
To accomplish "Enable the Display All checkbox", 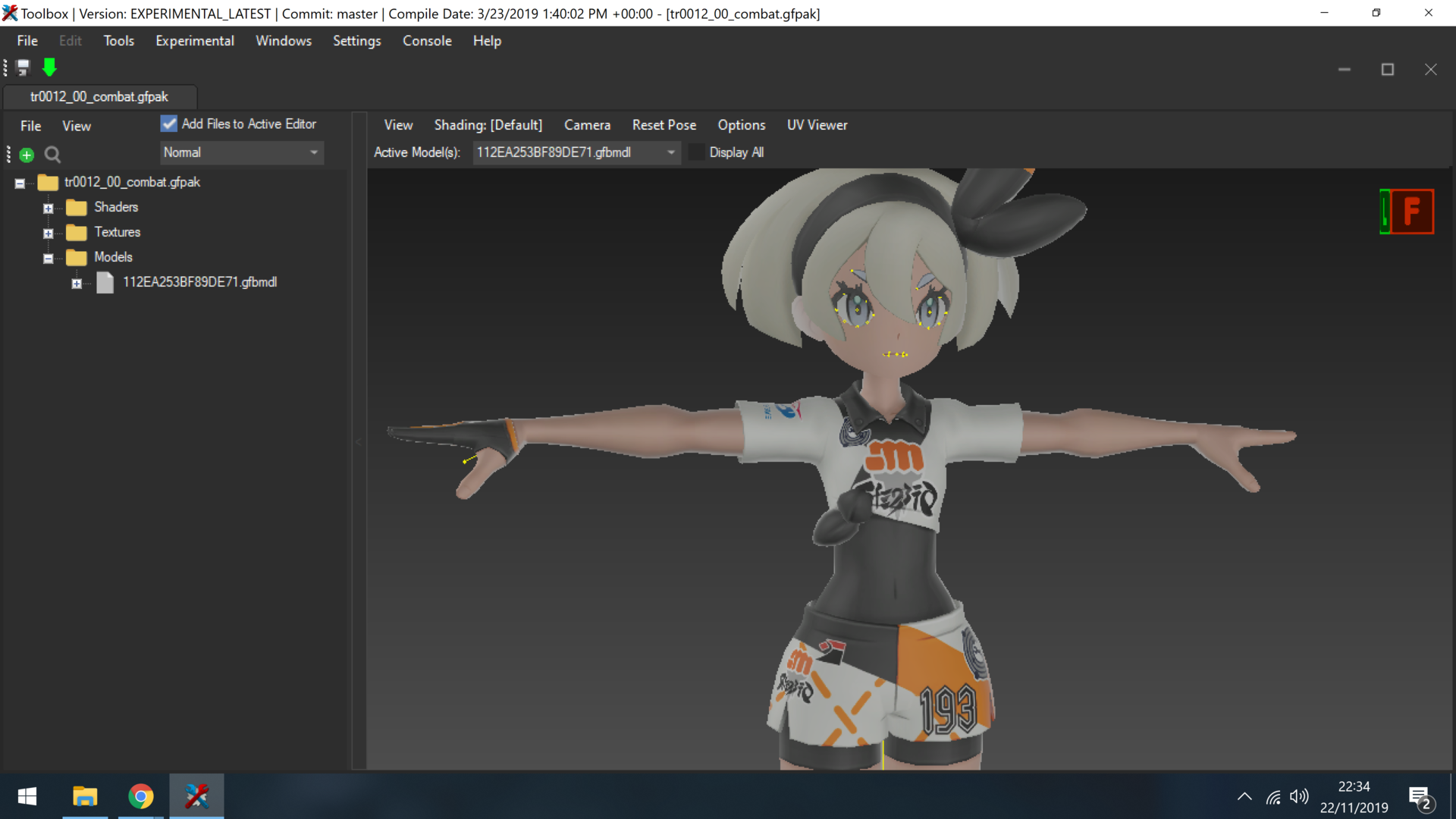I will pos(696,152).
